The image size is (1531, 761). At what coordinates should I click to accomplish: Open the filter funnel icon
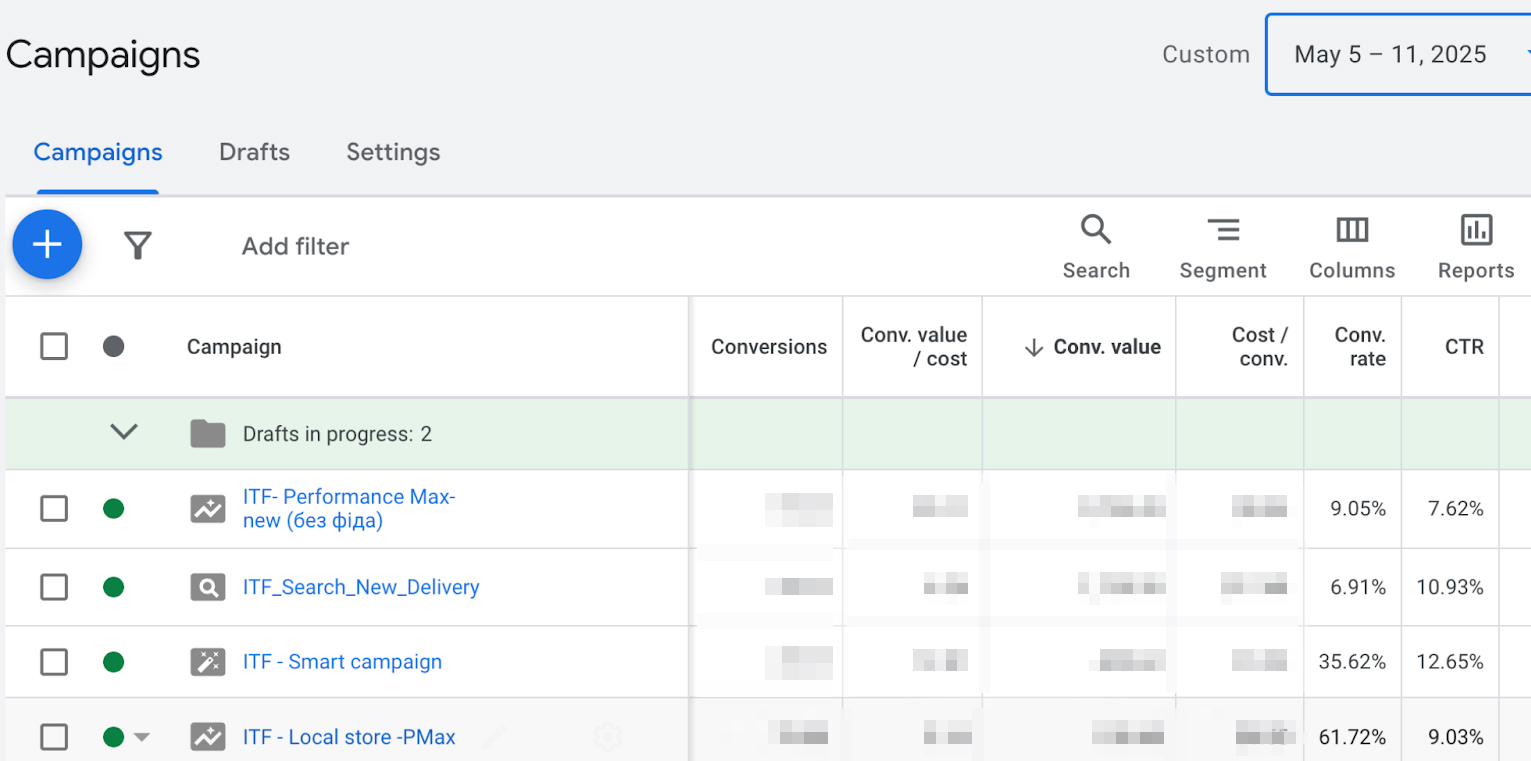click(138, 246)
